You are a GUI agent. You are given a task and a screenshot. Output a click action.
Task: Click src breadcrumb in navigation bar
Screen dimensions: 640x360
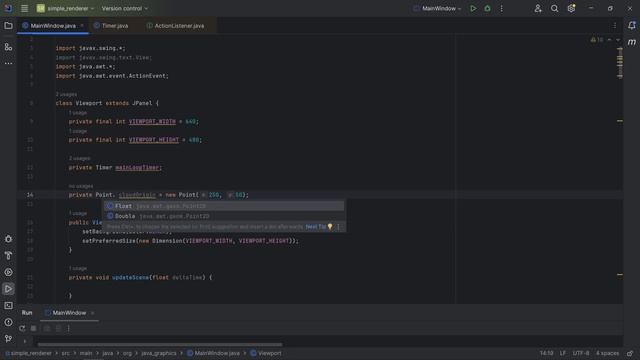(65, 353)
